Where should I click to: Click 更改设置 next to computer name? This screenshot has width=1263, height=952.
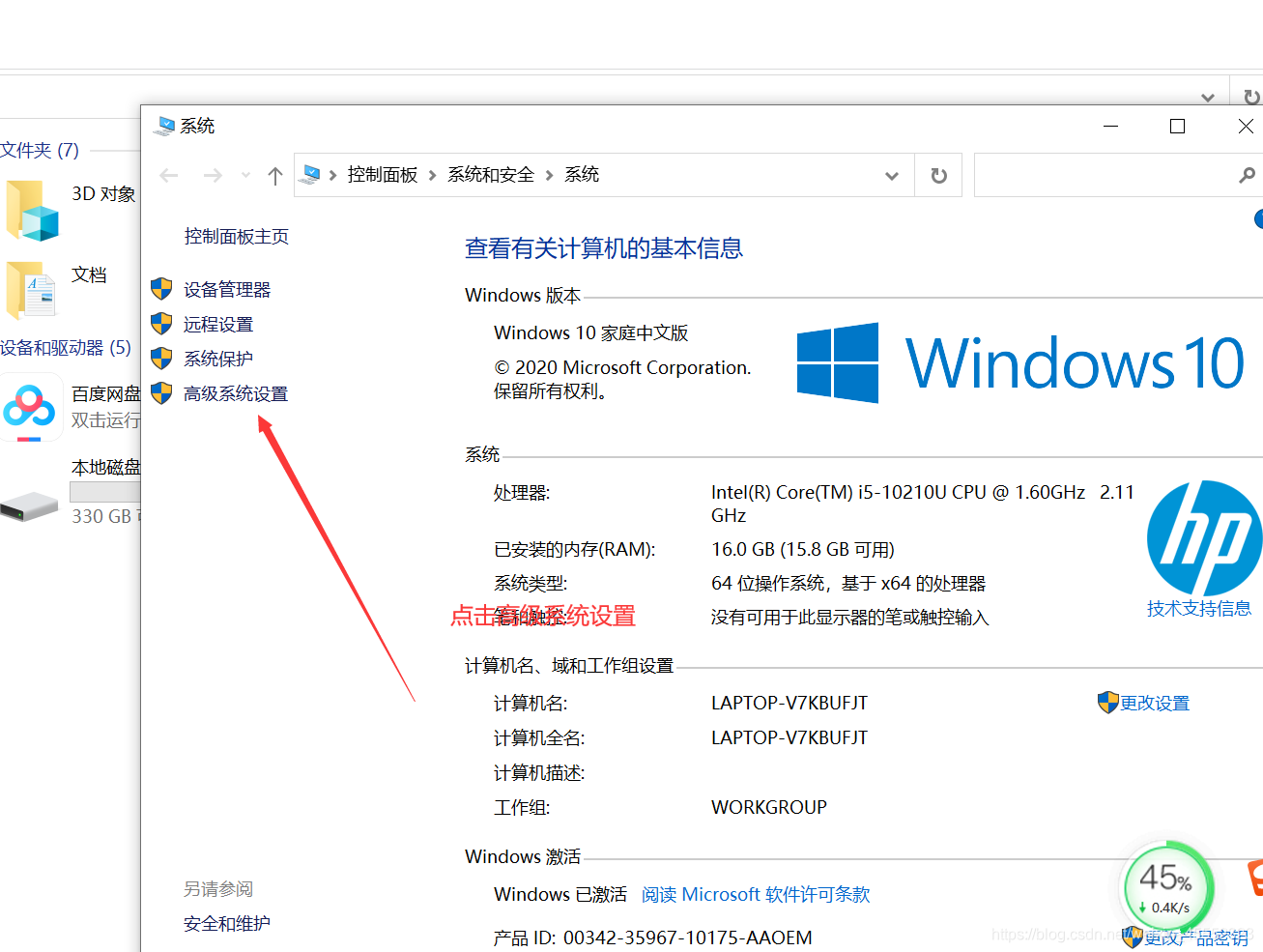click(x=1155, y=704)
